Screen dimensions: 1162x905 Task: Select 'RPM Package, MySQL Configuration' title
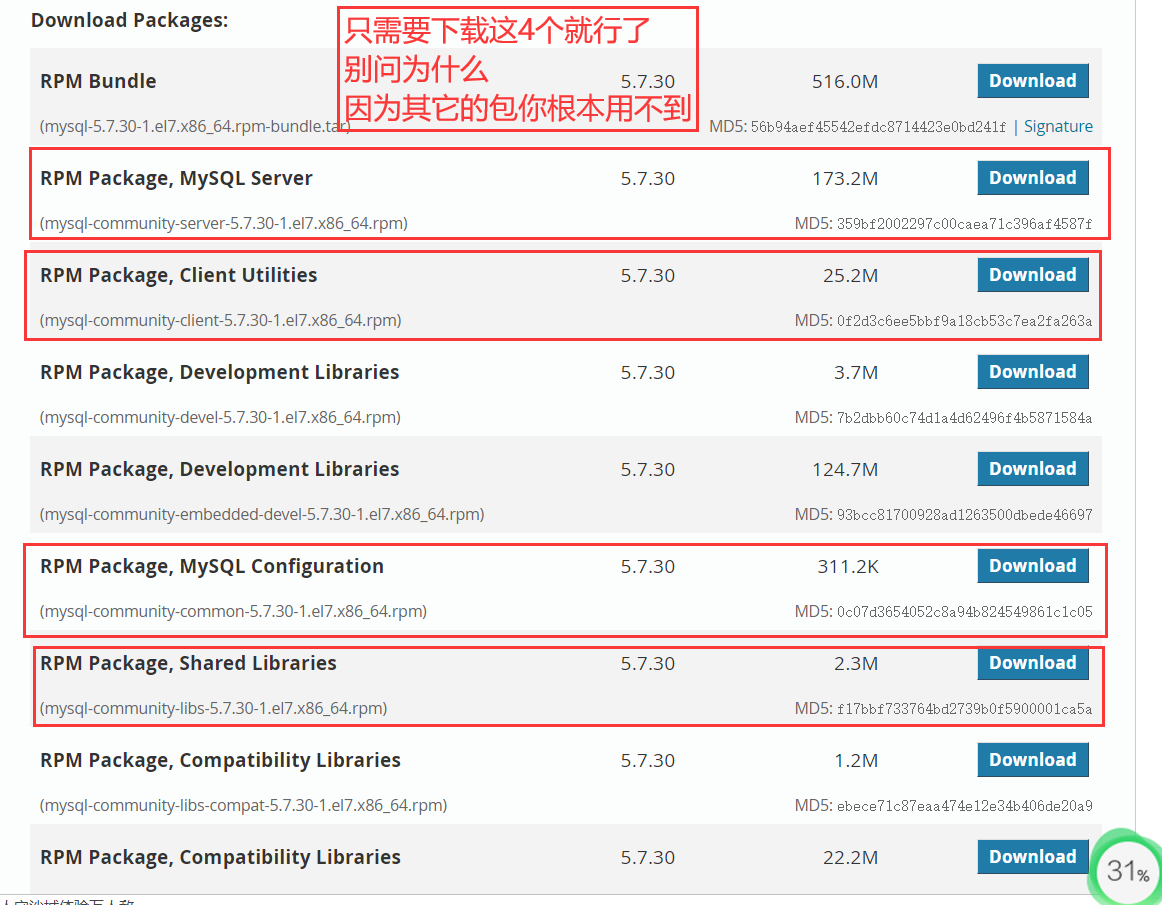pyautogui.click(x=212, y=566)
